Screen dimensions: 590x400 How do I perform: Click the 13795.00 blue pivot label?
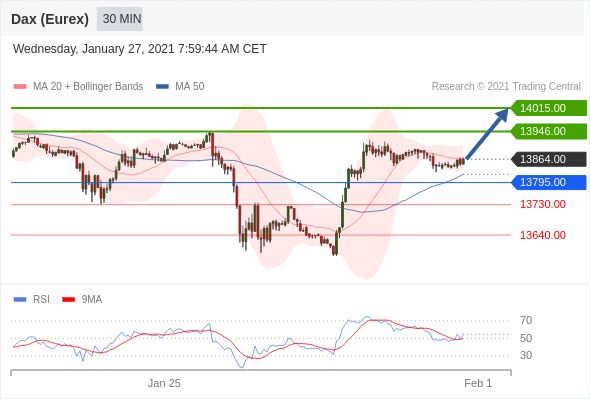pos(549,183)
